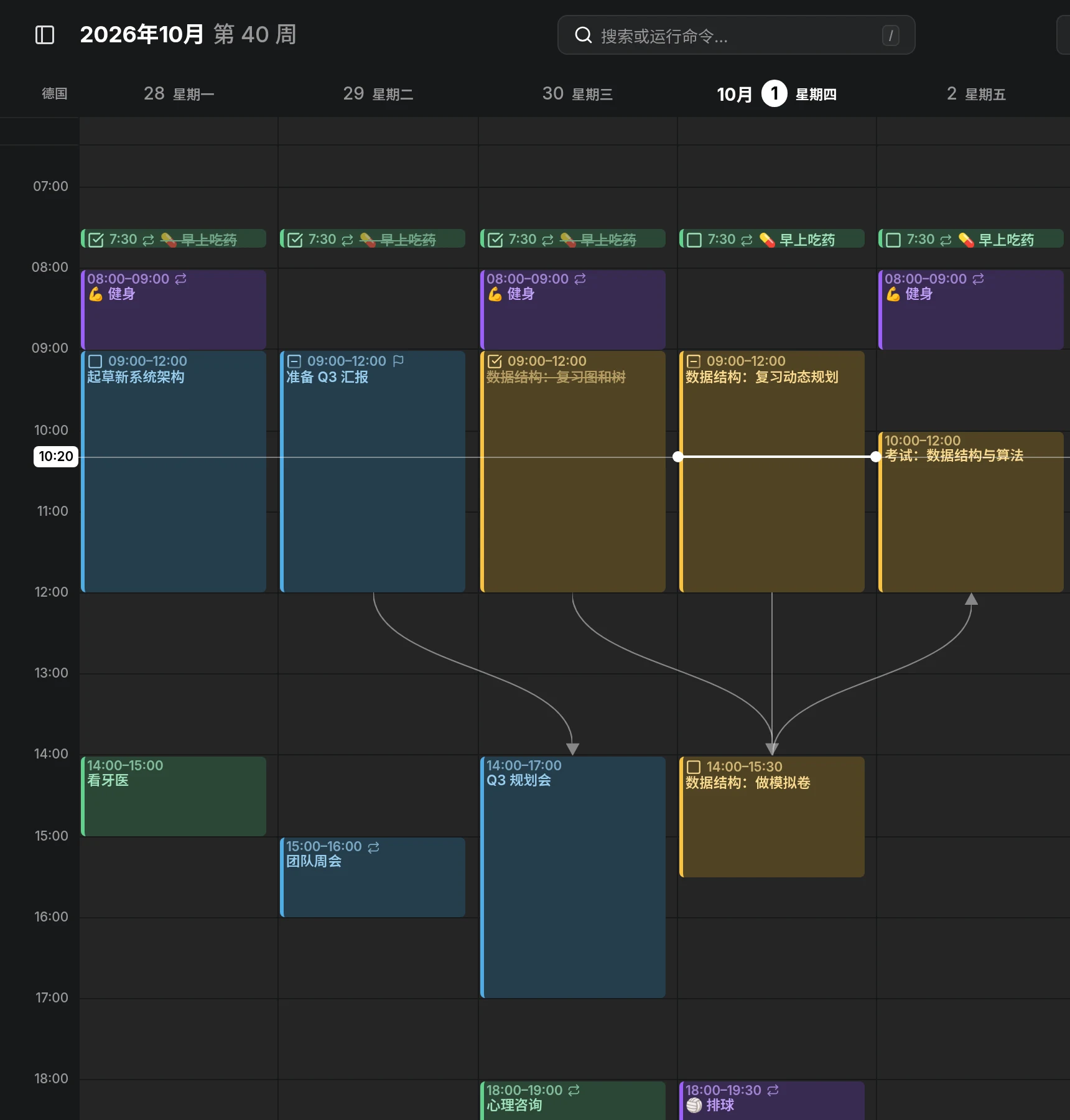The height and width of the screenshot is (1120, 1070).
Task: Click repeat icon on Monday 健身 event
Action: pos(181,279)
